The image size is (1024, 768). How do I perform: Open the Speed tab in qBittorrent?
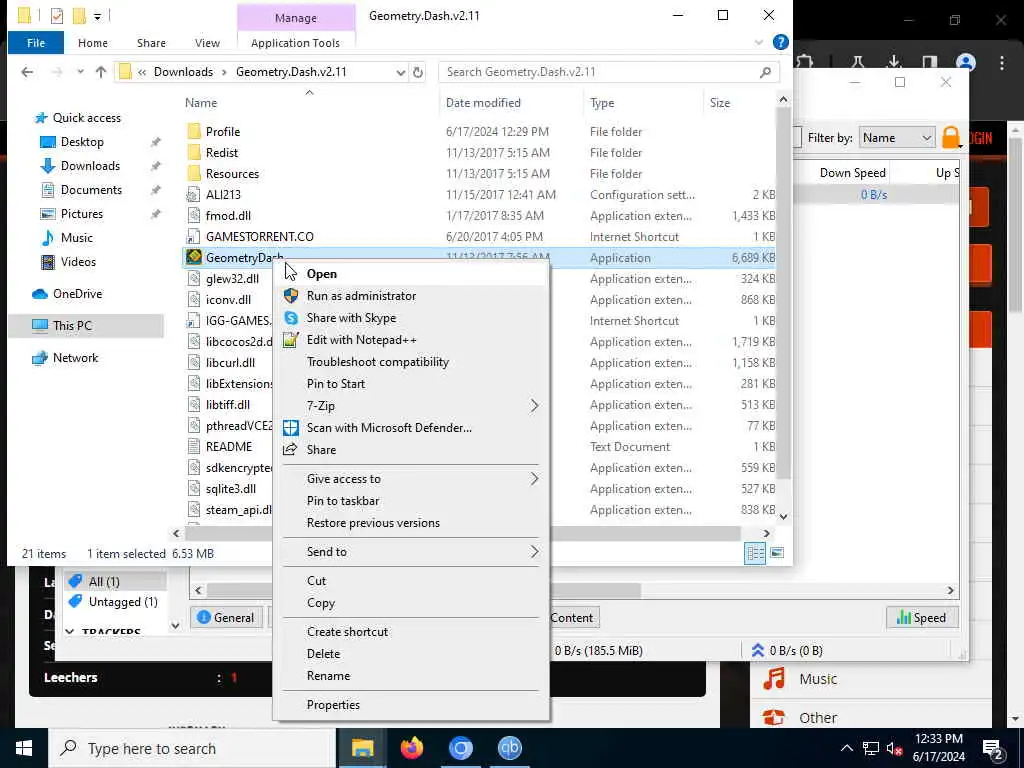921,618
